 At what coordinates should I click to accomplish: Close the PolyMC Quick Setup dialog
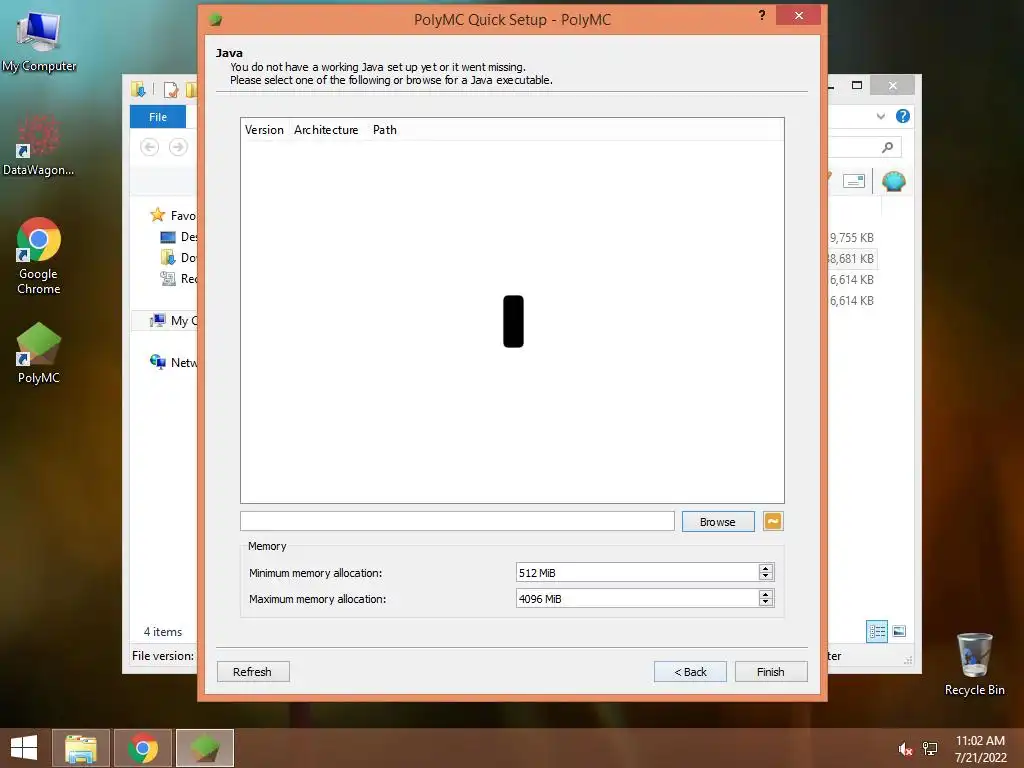(x=799, y=16)
